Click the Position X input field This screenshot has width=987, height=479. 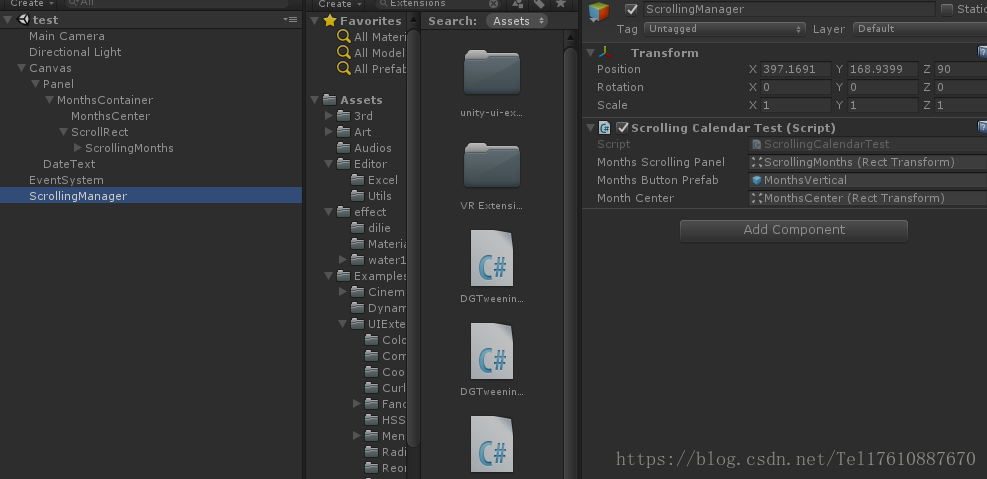[789, 69]
